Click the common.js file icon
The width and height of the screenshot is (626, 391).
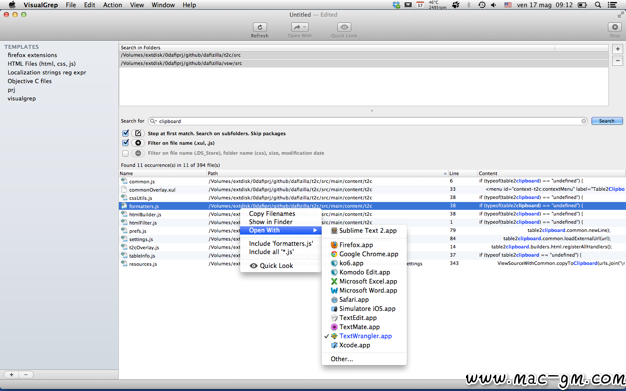(x=124, y=181)
